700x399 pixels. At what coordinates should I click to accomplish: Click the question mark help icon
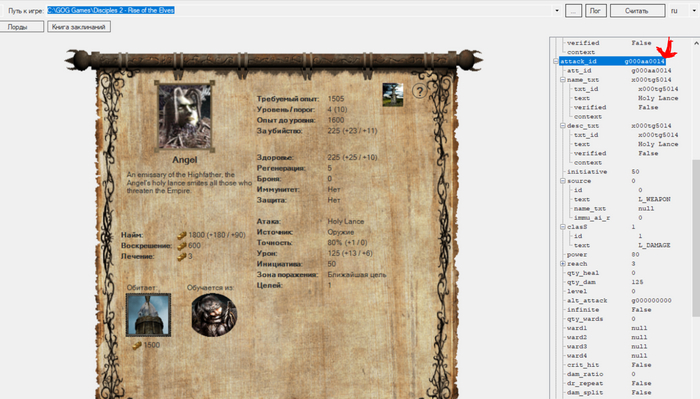coord(419,91)
